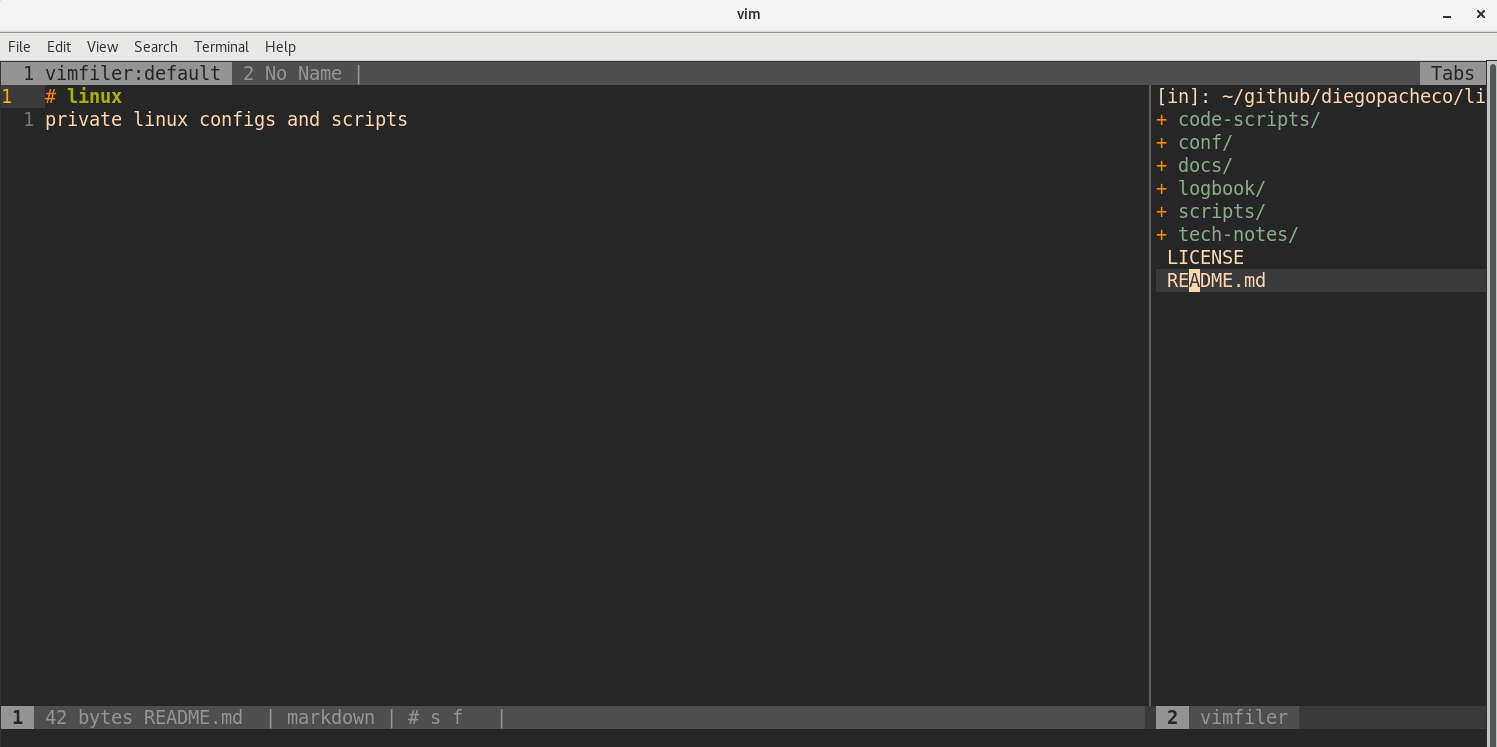Expand the code-scripts directory in vimfiler
Image resolution: width=1497 pixels, height=747 pixels.
click(1248, 119)
